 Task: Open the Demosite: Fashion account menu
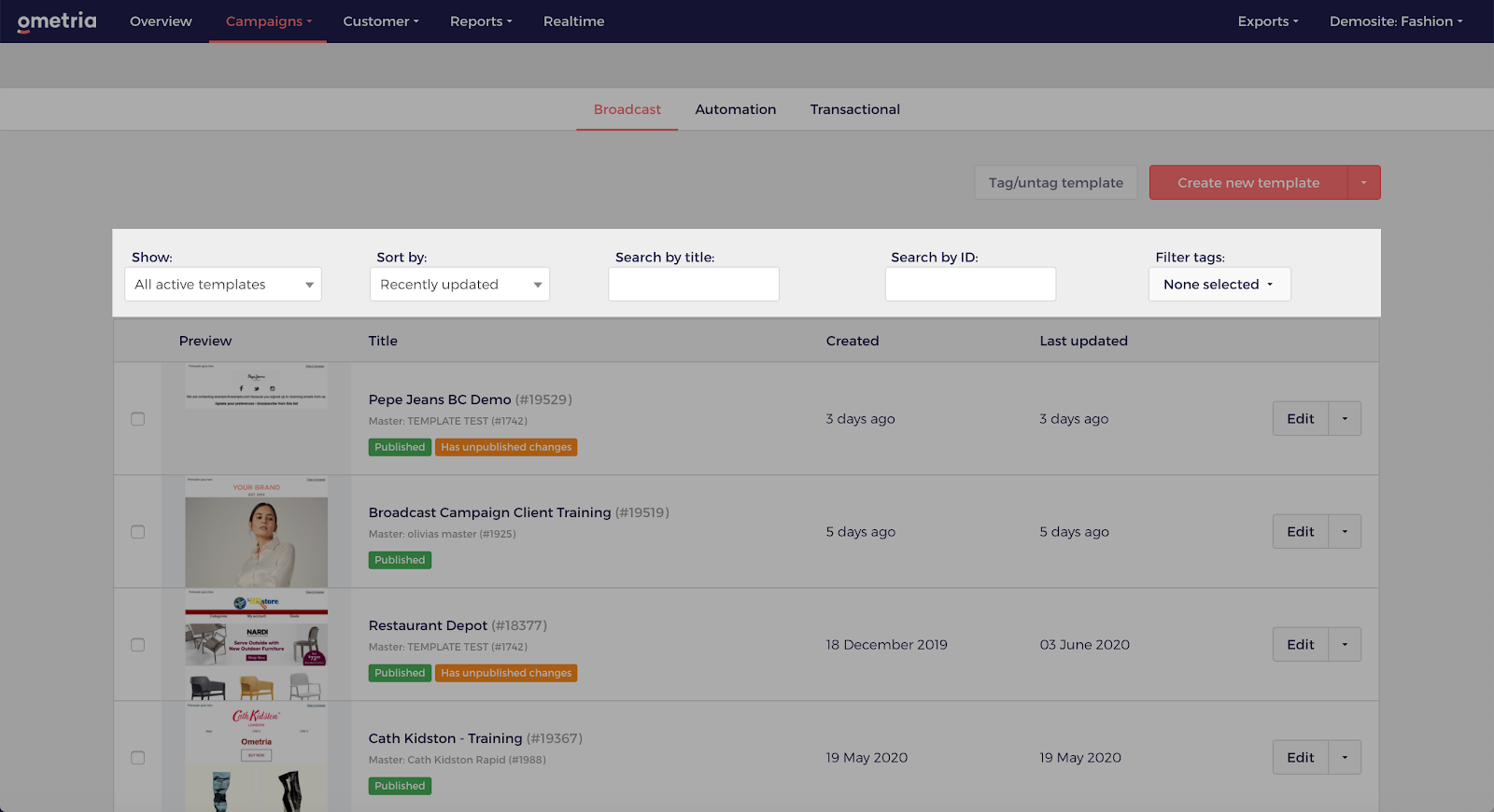click(1396, 21)
